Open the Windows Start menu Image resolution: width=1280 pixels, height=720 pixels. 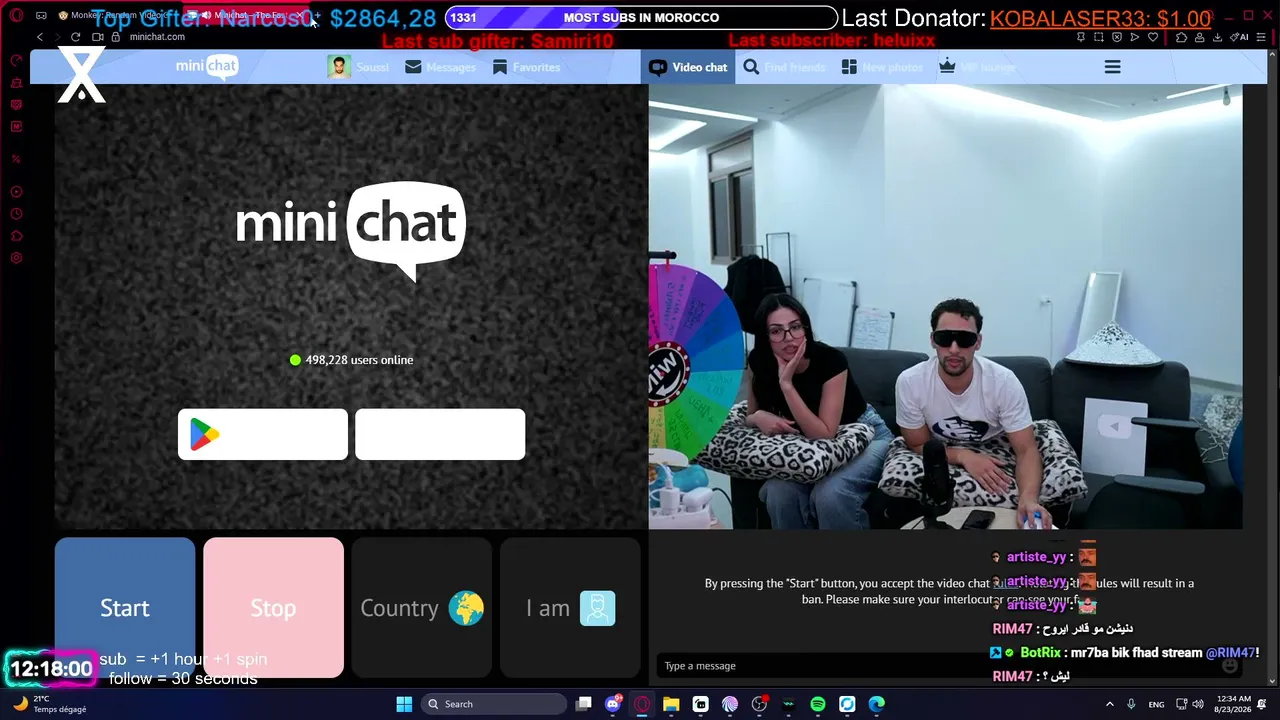tap(404, 704)
